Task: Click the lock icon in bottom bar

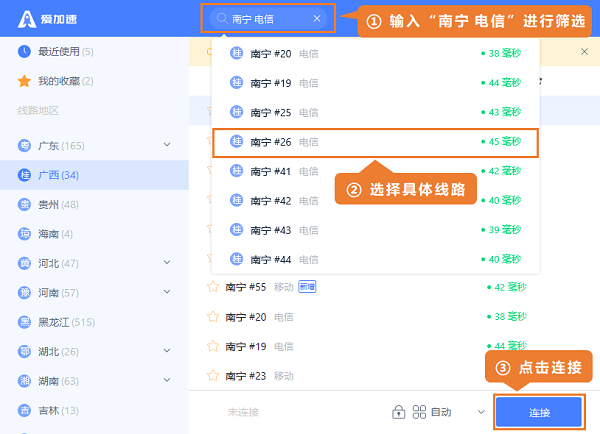Action: click(399, 412)
